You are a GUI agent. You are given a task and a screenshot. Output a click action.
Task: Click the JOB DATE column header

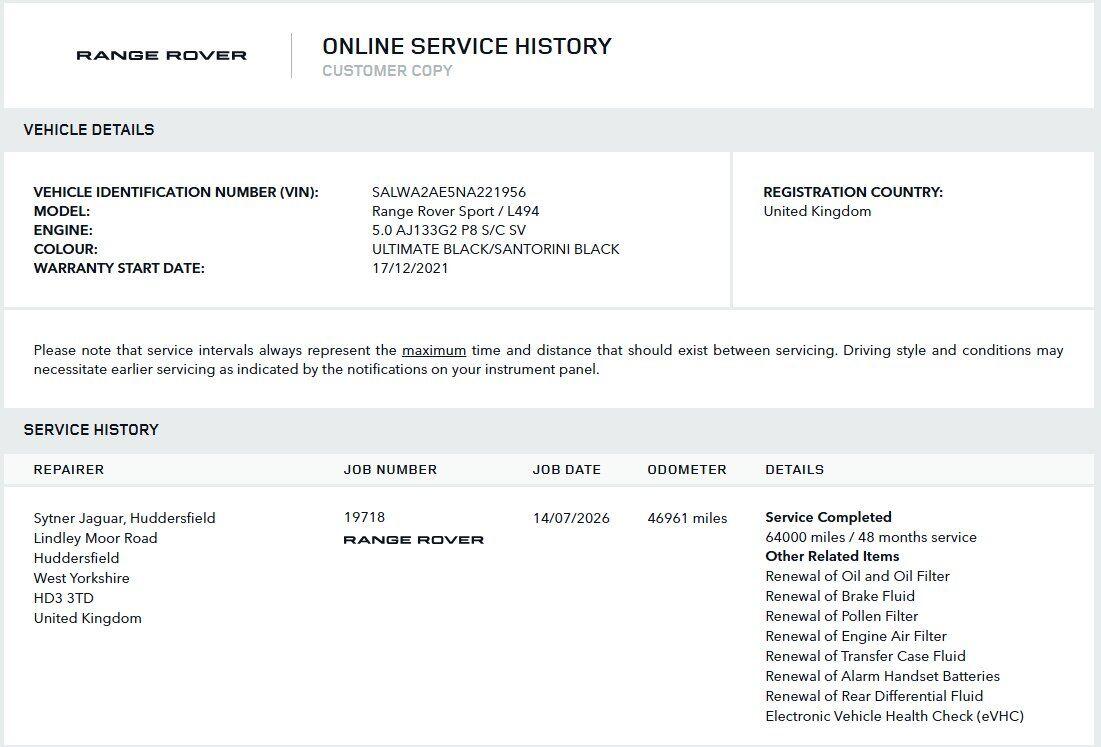[567, 470]
